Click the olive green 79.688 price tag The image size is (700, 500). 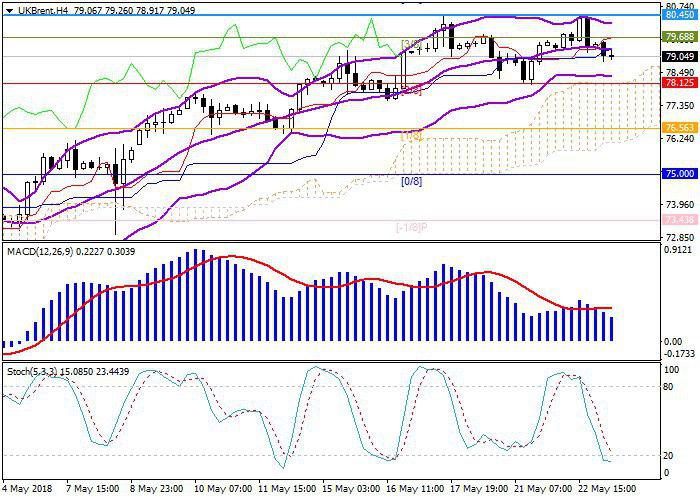coord(680,37)
